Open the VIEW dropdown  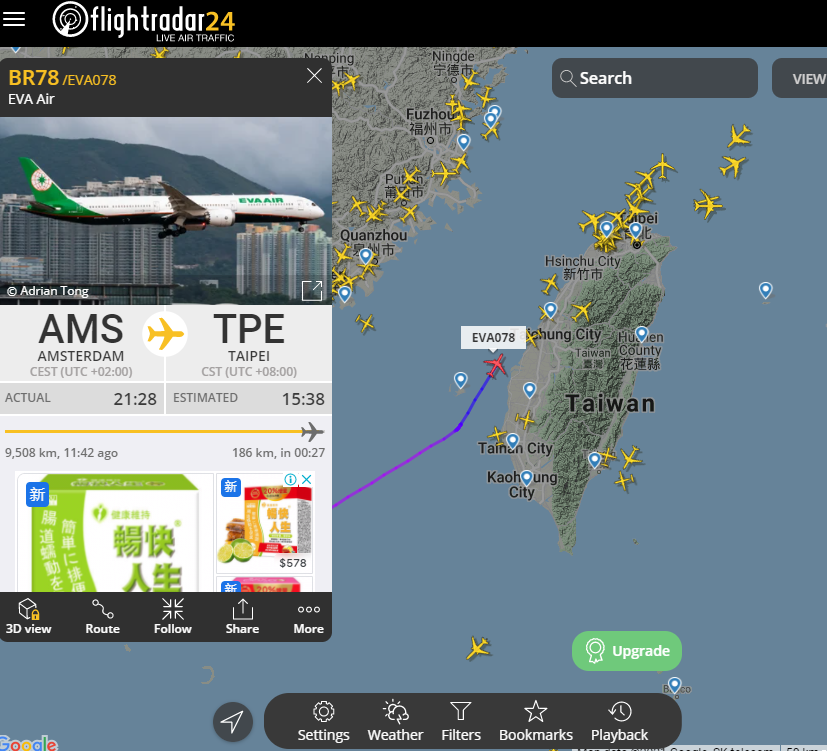pyautogui.click(x=801, y=78)
